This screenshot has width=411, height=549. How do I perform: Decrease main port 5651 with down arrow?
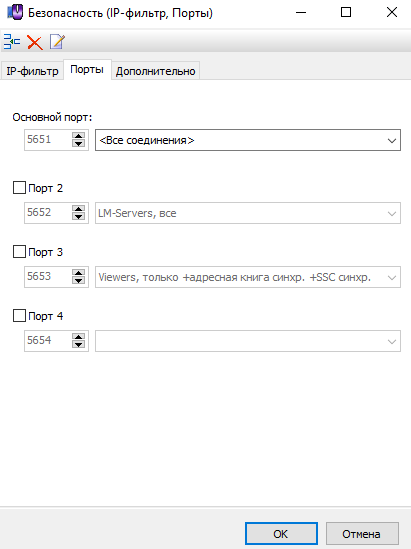coord(78,144)
